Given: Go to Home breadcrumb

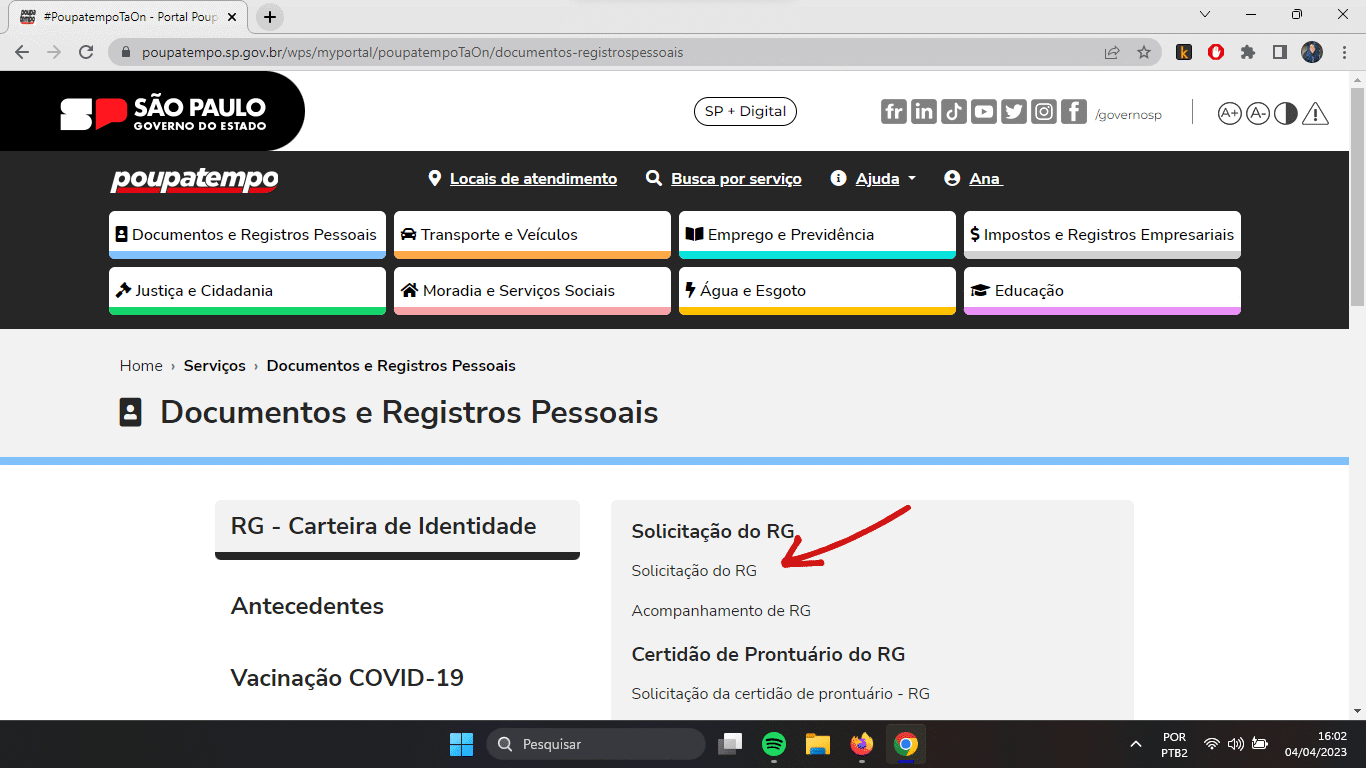Looking at the screenshot, I should [x=141, y=366].
